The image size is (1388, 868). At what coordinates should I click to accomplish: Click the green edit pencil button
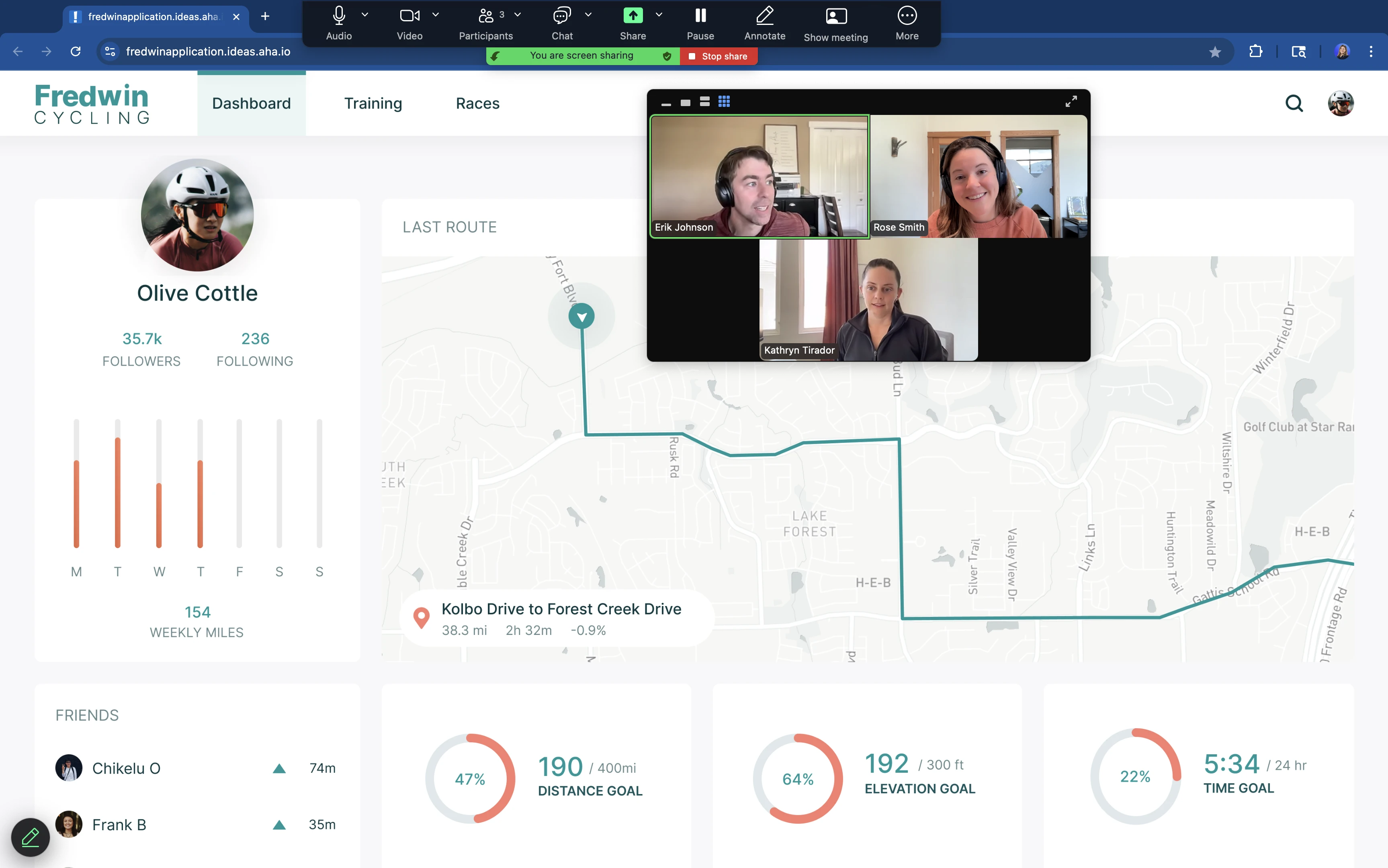pyautogui.click(x=31, y=837)
